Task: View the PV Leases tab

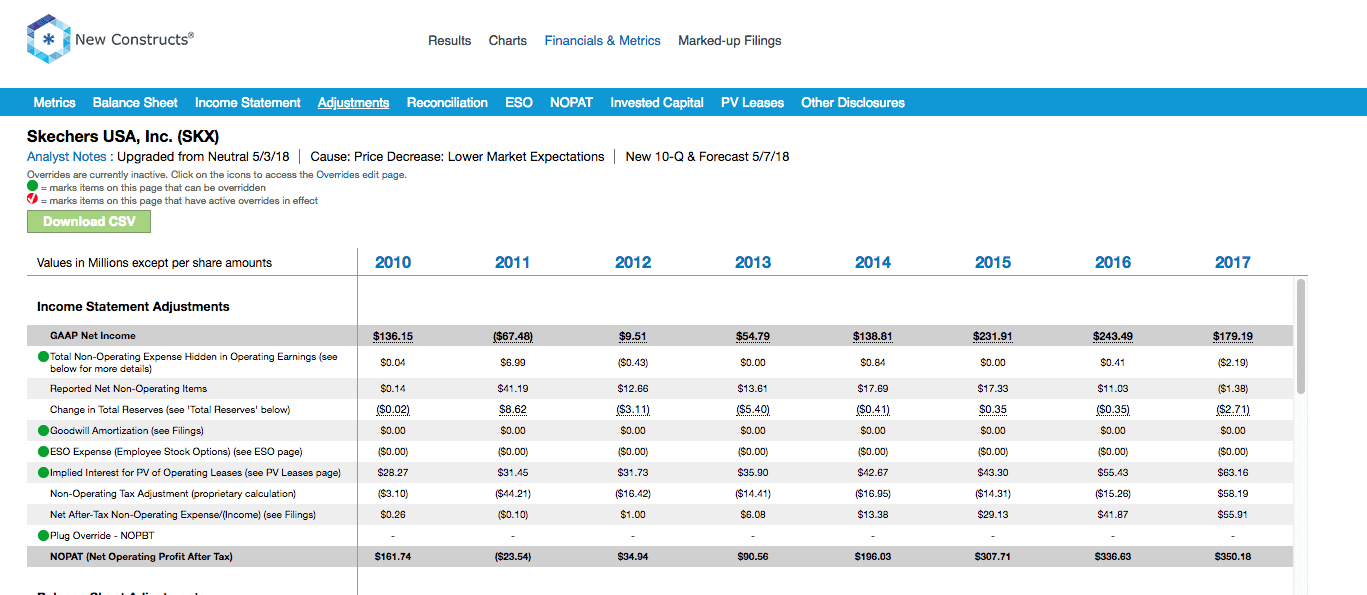Action: coord(753,103)
